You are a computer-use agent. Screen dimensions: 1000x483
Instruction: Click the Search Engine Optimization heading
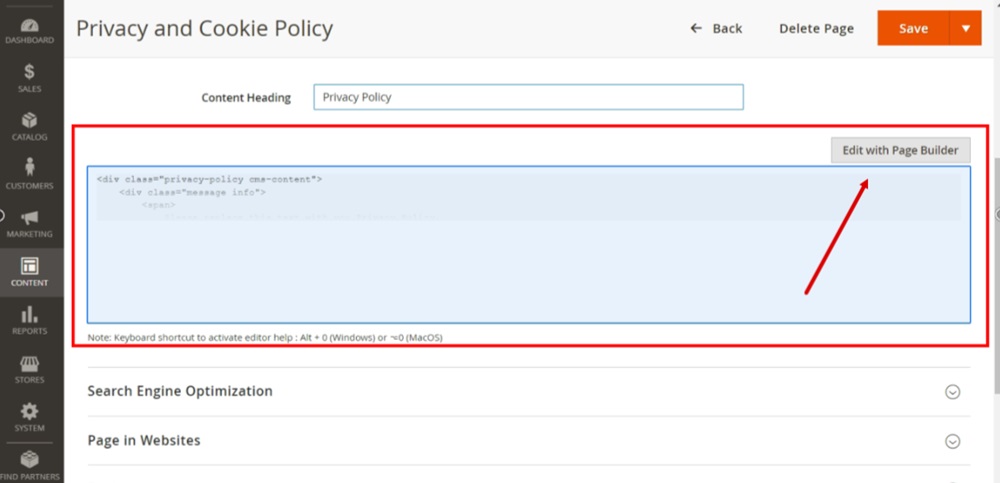[x=180, y=391]
